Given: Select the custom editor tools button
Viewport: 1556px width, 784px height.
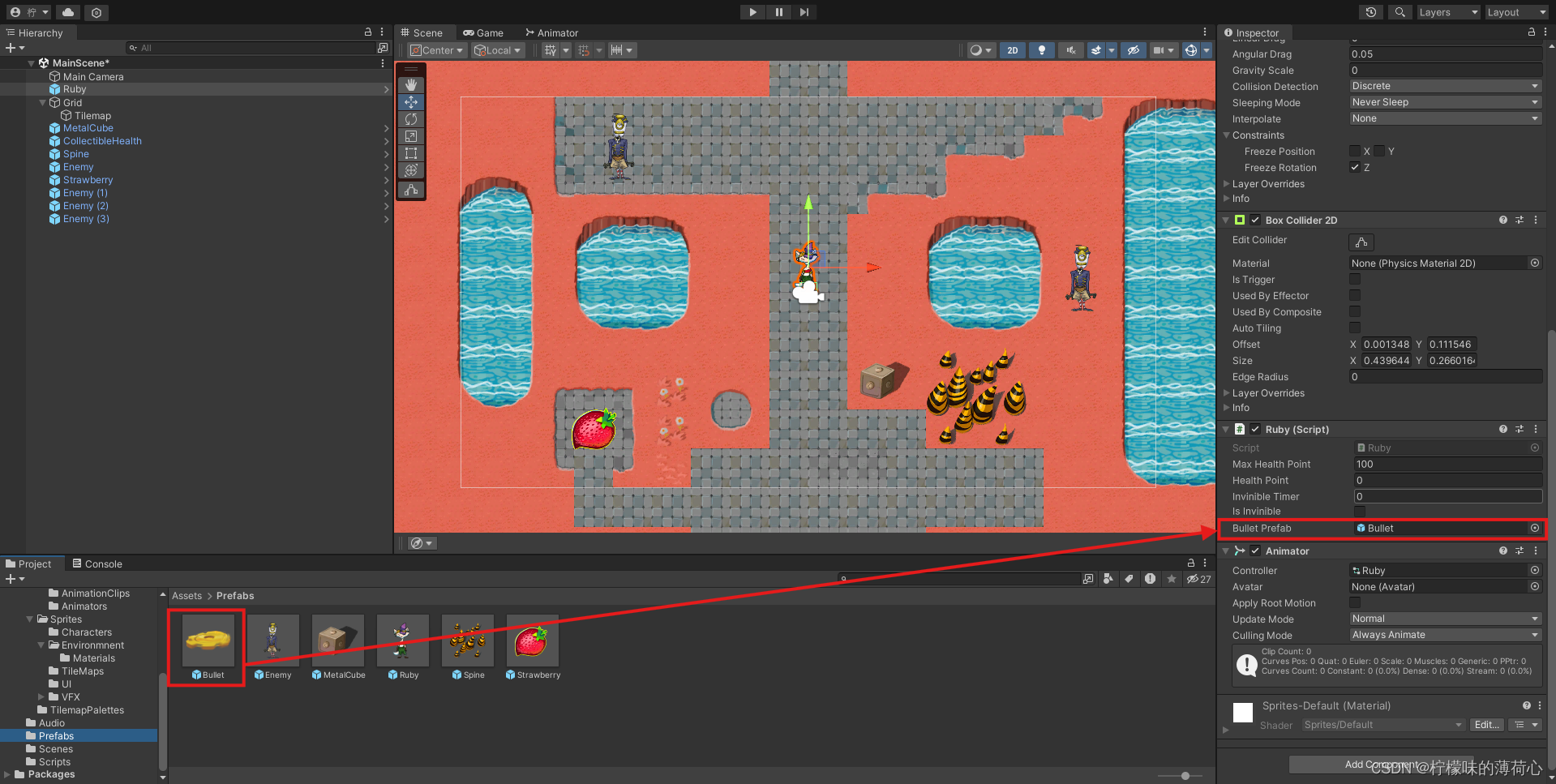Looking at the screenshot, I should point(411,190).
